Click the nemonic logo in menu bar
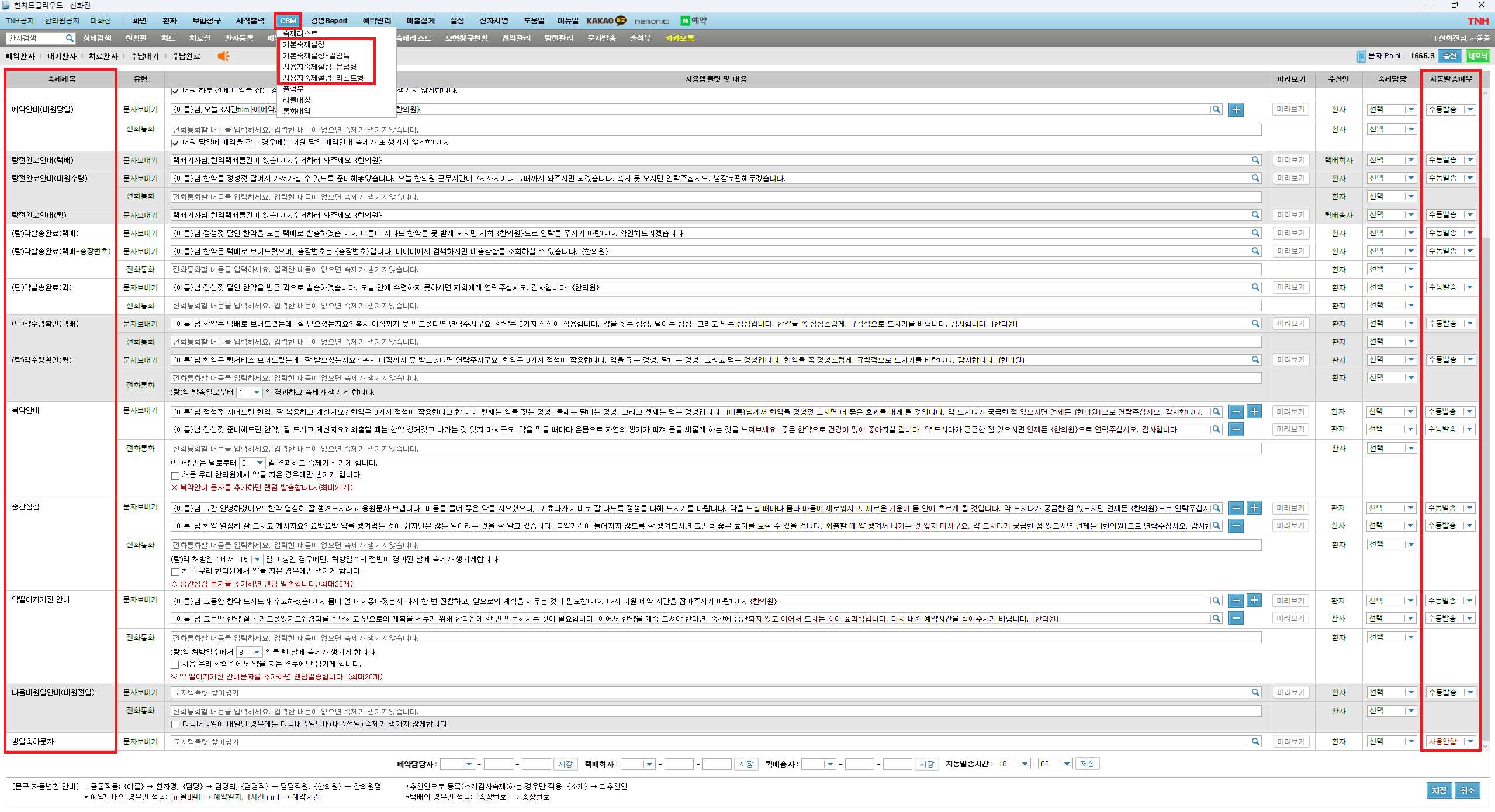 [x=652, y=21]
